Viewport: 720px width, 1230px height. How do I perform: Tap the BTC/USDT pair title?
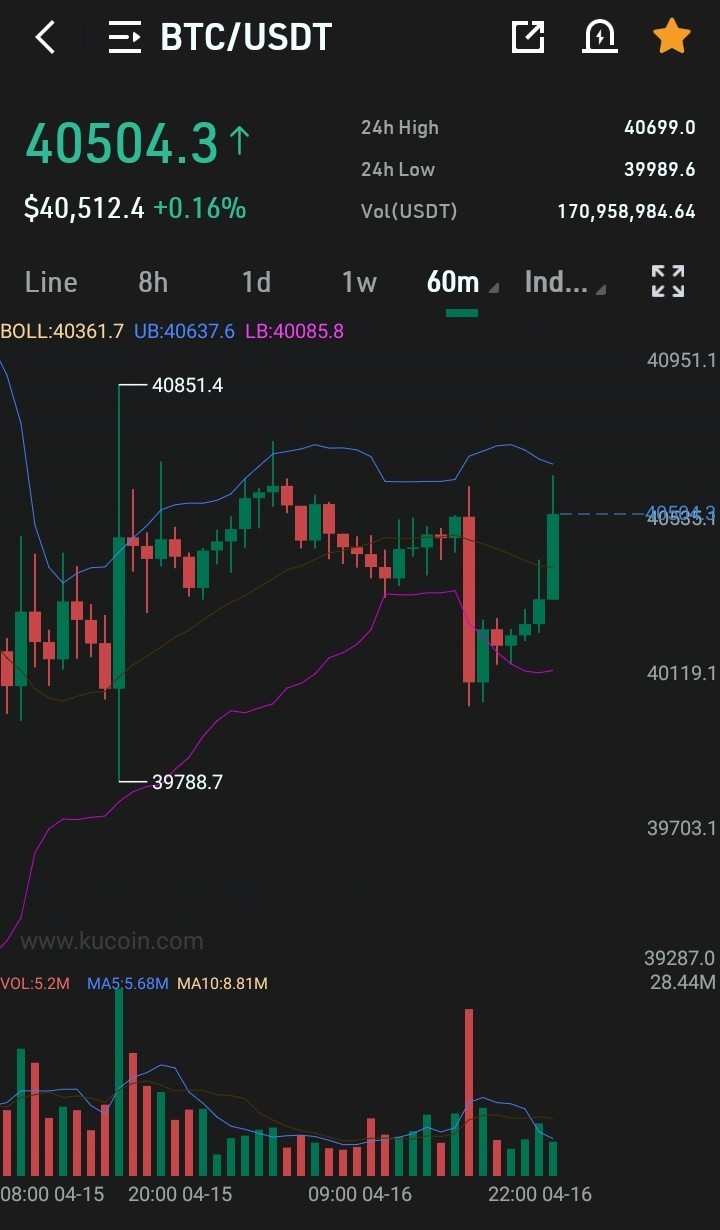pyautogui.click(x=246, y=38)
